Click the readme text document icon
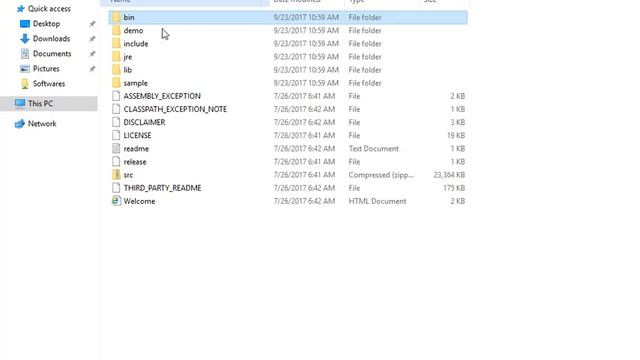This screenshot has height=360, width=640. click(x=116, y=149)
